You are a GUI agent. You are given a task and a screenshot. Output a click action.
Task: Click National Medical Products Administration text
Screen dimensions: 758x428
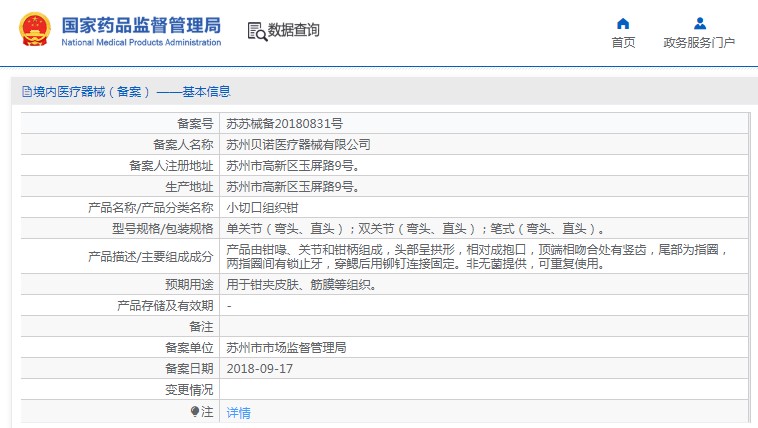click(141, 43)
